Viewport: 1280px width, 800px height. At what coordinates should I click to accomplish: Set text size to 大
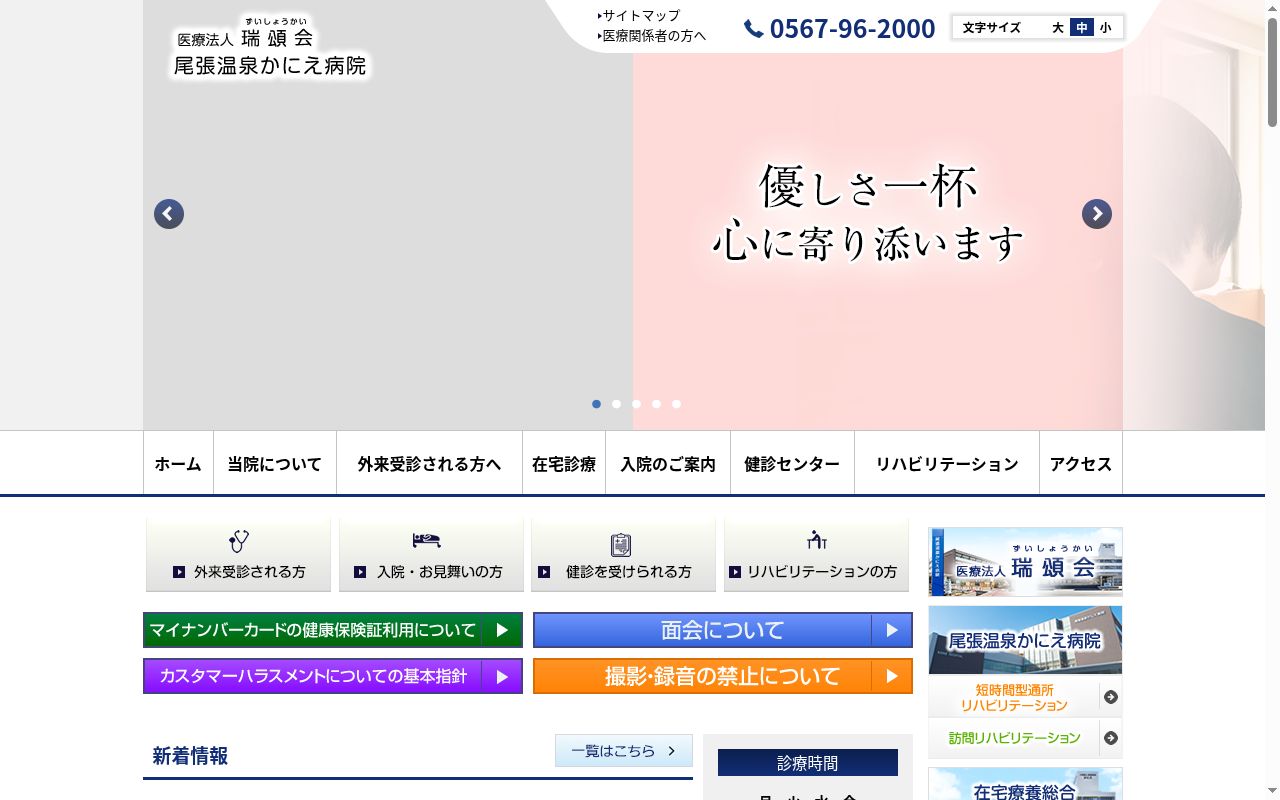point(1058,28)
